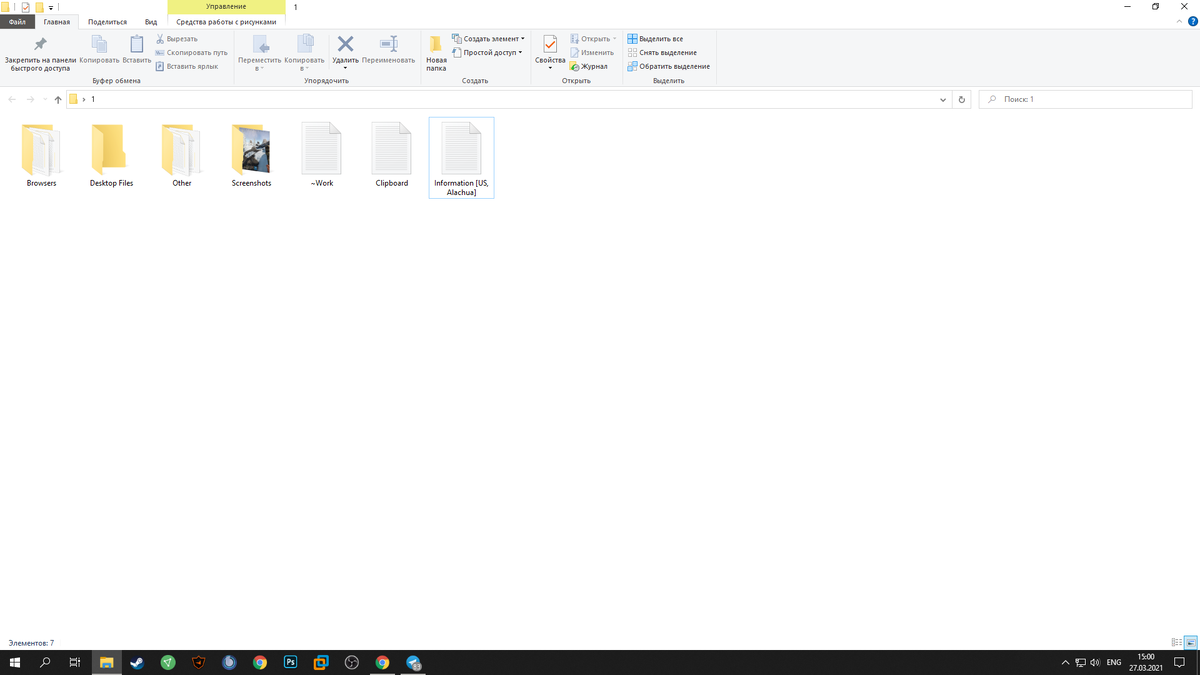This screenshot has height=675, width=1200.
Task: Select the Screenshots folder
Action: [251, 156]
